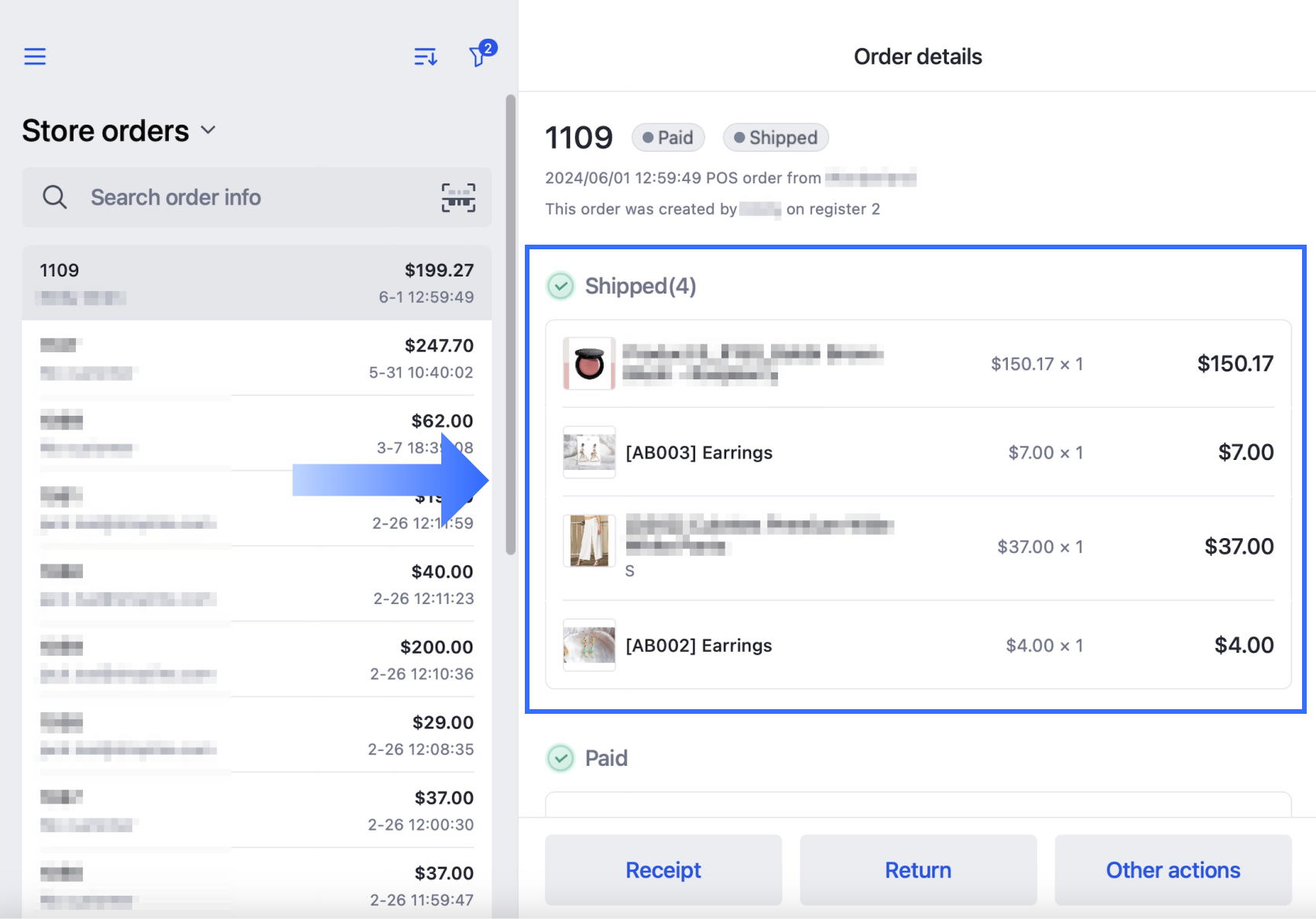Viewport: 1316px width, 919px height.
Task: Click the Order details title
Action: (x=918, y=57)
